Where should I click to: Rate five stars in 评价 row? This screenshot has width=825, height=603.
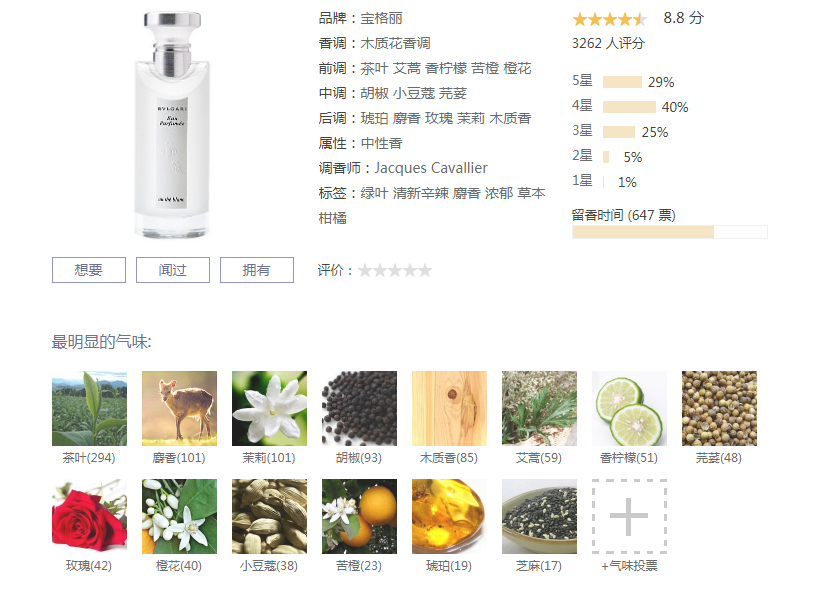425,270
